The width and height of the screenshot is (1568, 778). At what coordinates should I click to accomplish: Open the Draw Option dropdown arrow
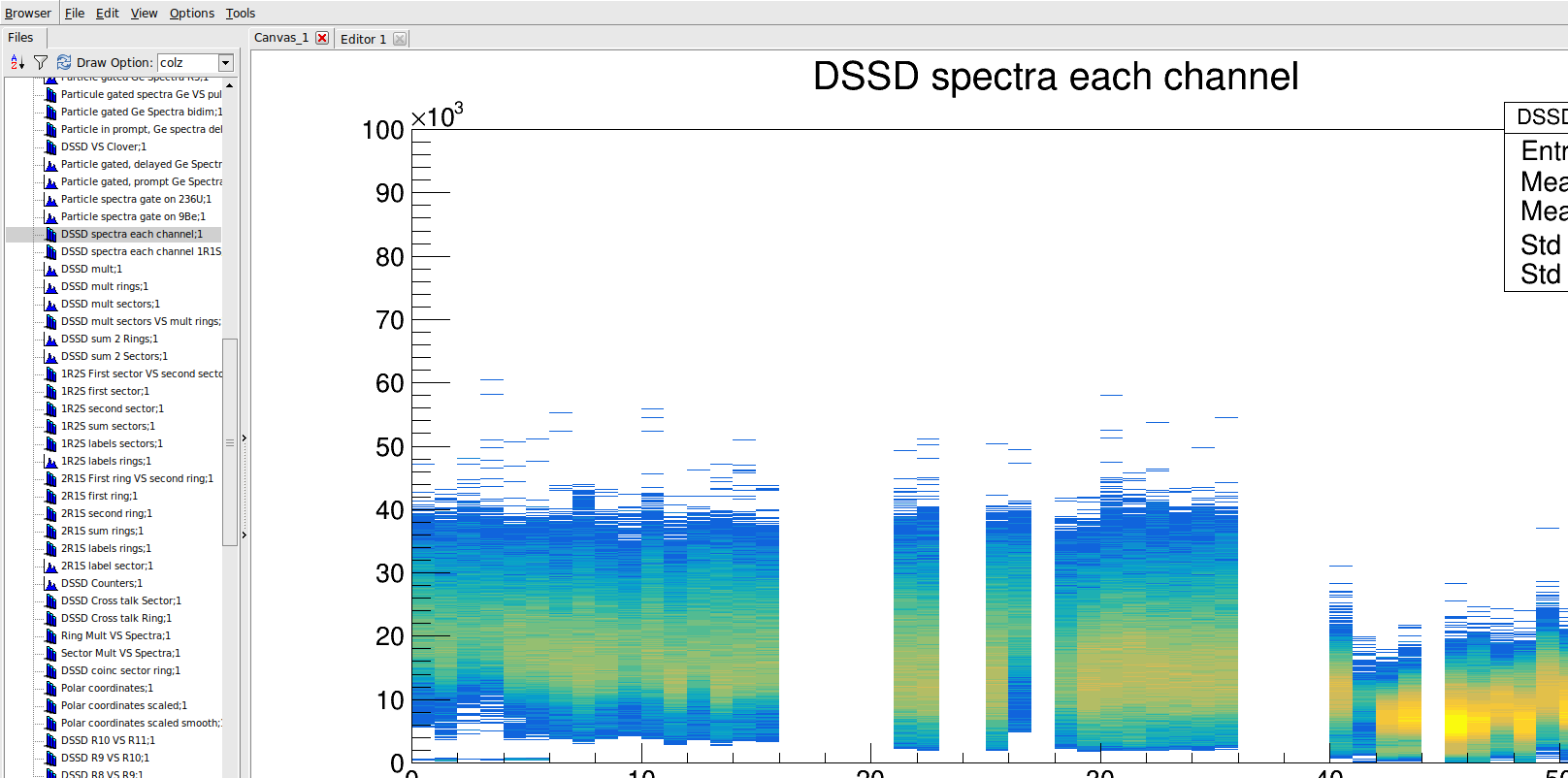(225, 63)
